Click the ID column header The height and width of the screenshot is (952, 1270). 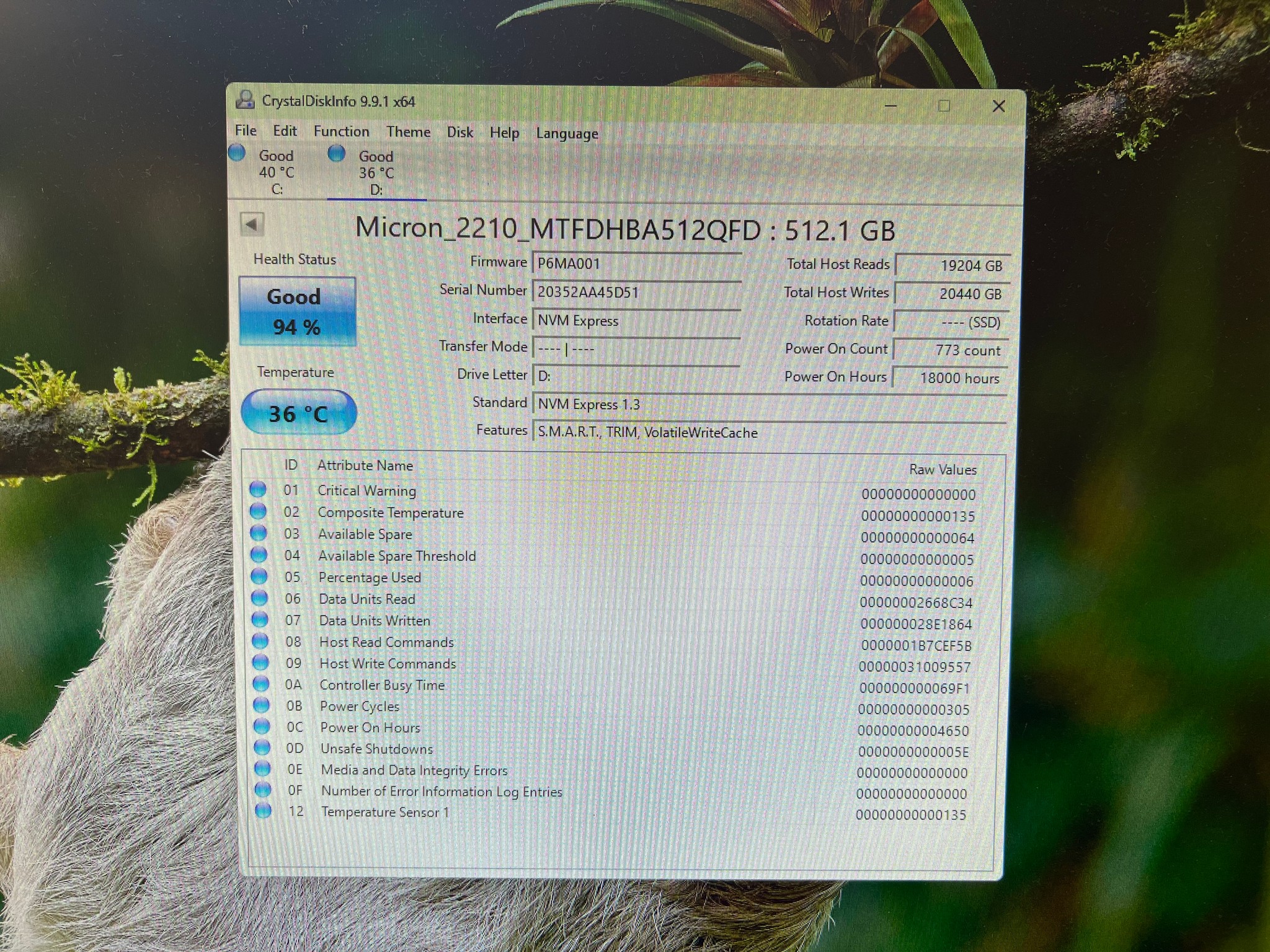coord(291,465)
